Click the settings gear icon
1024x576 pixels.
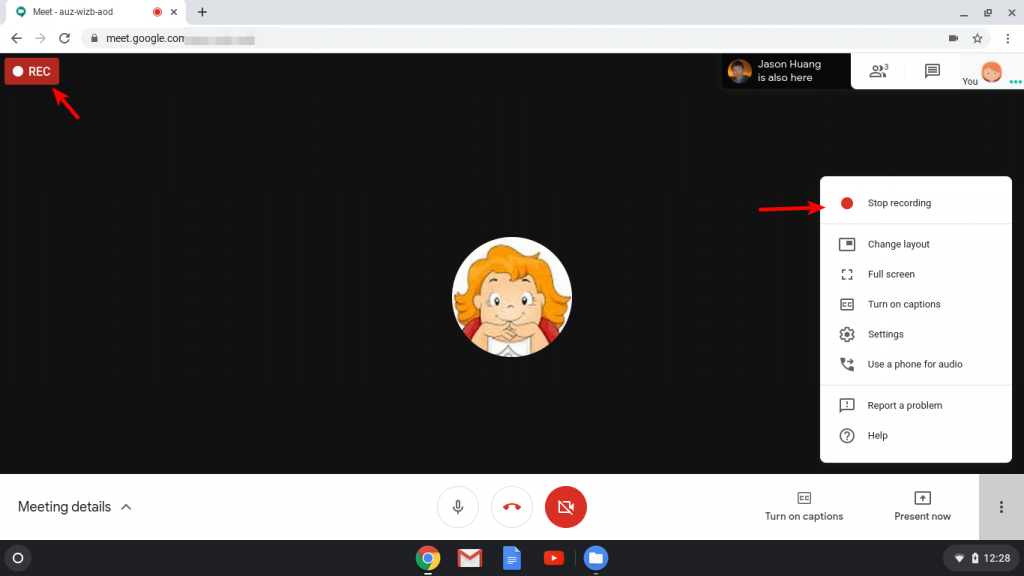point(846,334)
